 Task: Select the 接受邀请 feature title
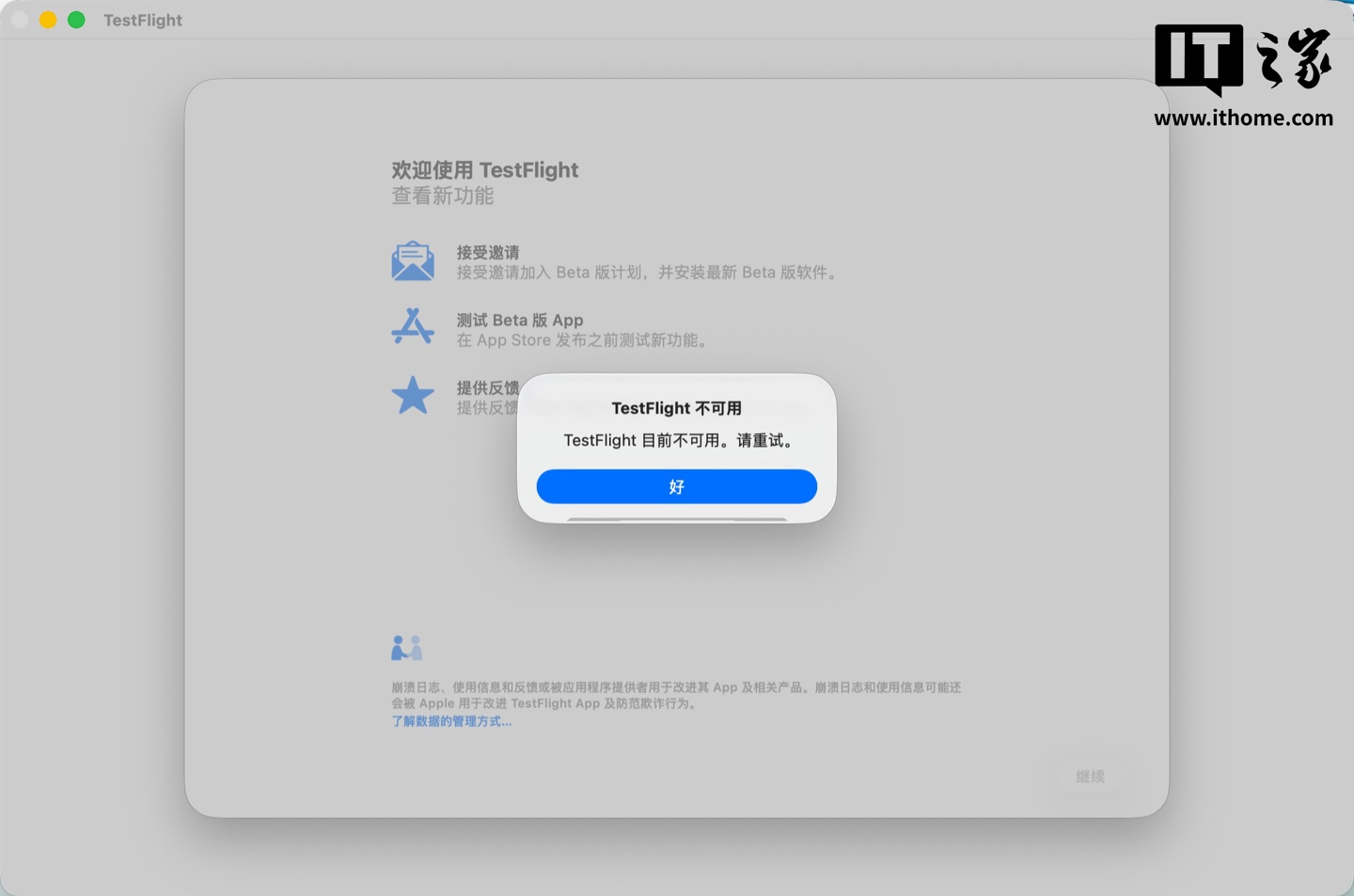point(487,252)
